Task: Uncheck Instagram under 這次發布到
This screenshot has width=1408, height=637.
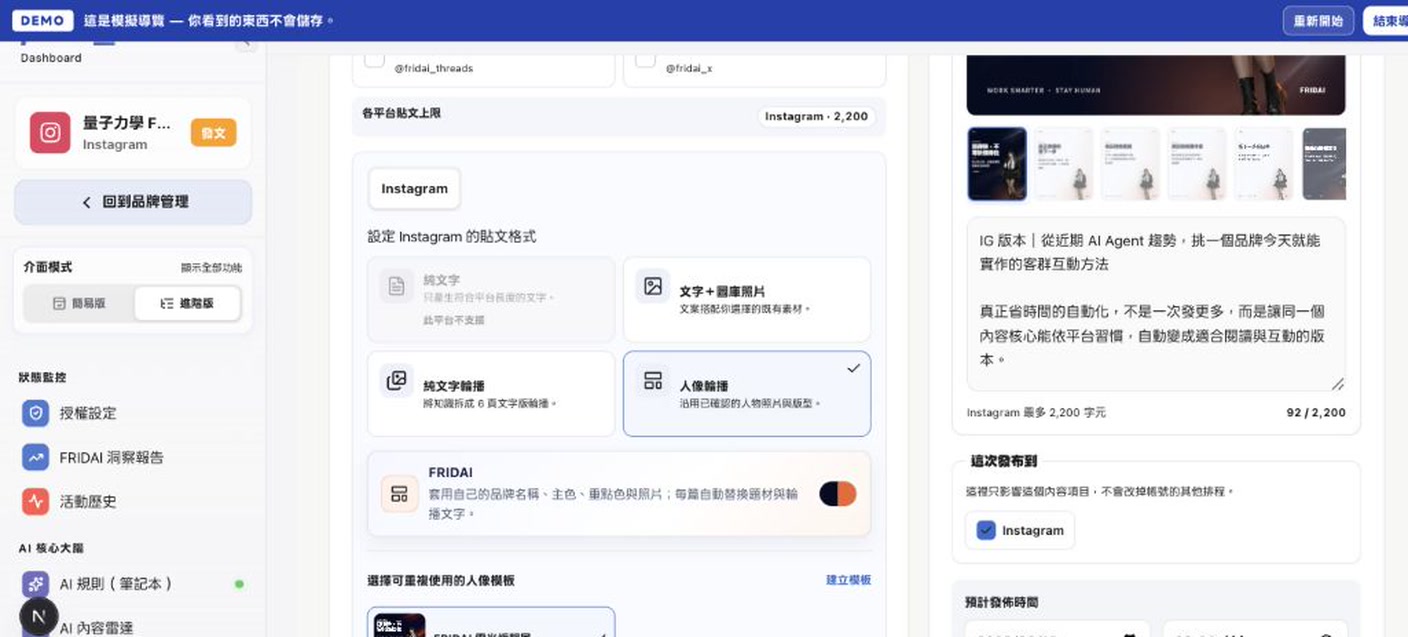Action: [x=986, y=530]
